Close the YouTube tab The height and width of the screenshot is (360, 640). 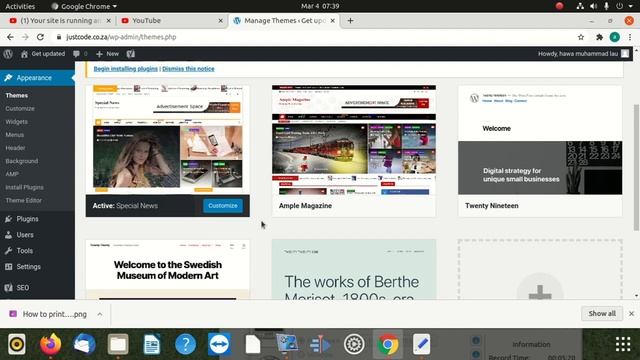click(220, 20)
